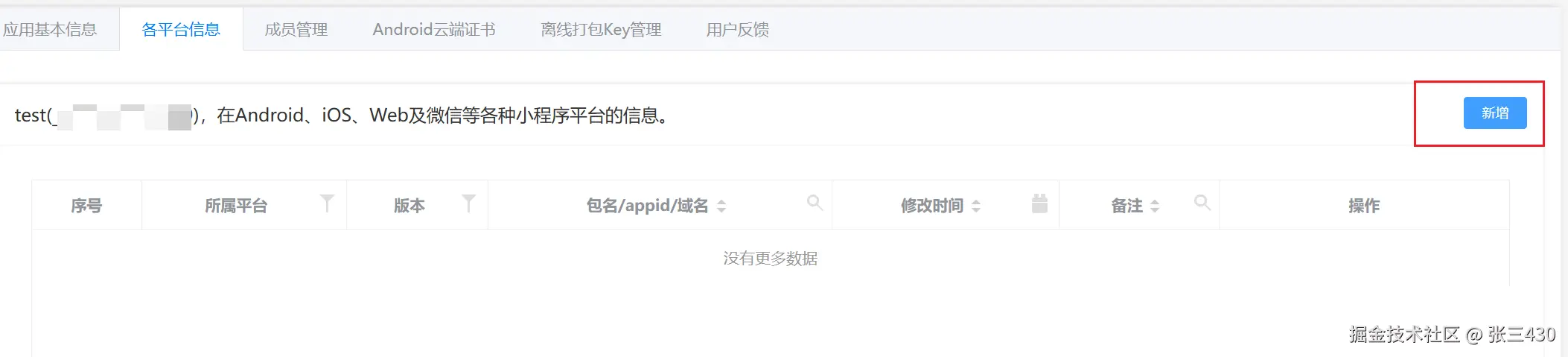Select the 各平台信息 tab
Image resolution: width=1568 pixels, height=357 pixels.
181,30
